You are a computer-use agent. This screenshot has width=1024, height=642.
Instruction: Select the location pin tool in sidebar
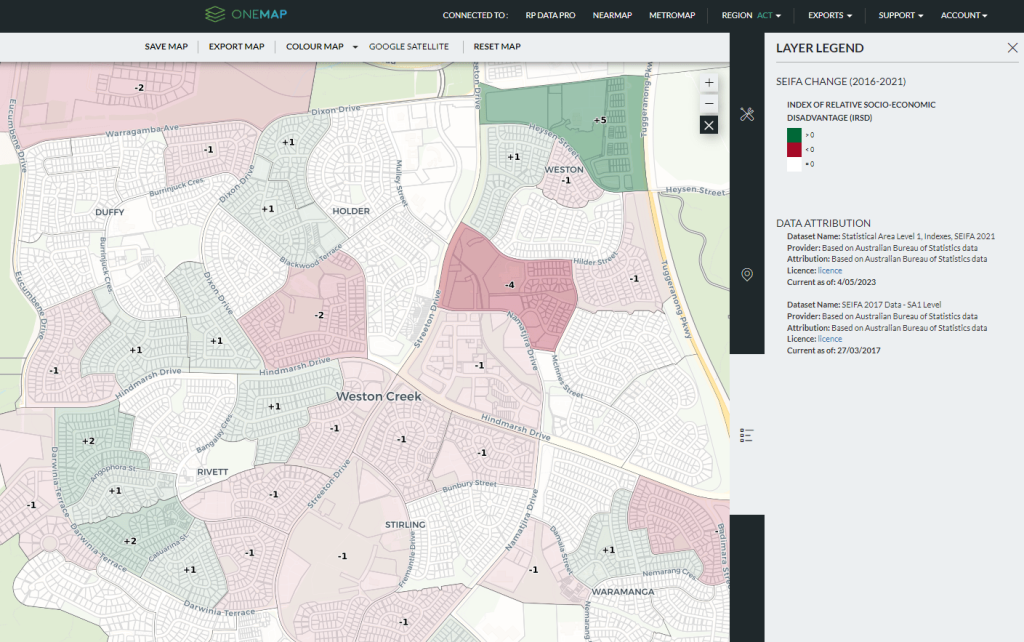(x=746, y=273)
